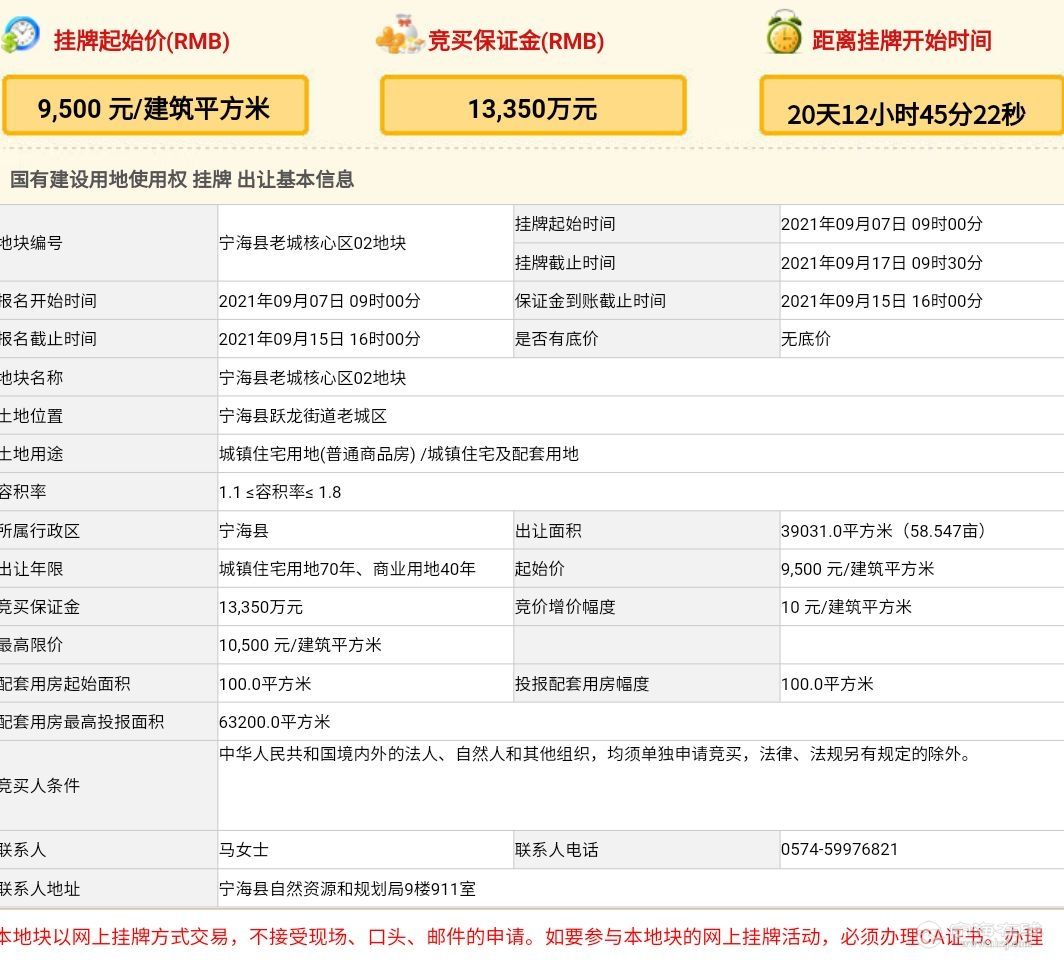The width and height of the screenshot is (1064, 963).
Task: Click the coins icon beside 竞买保证金
Action: pos(399,35)
